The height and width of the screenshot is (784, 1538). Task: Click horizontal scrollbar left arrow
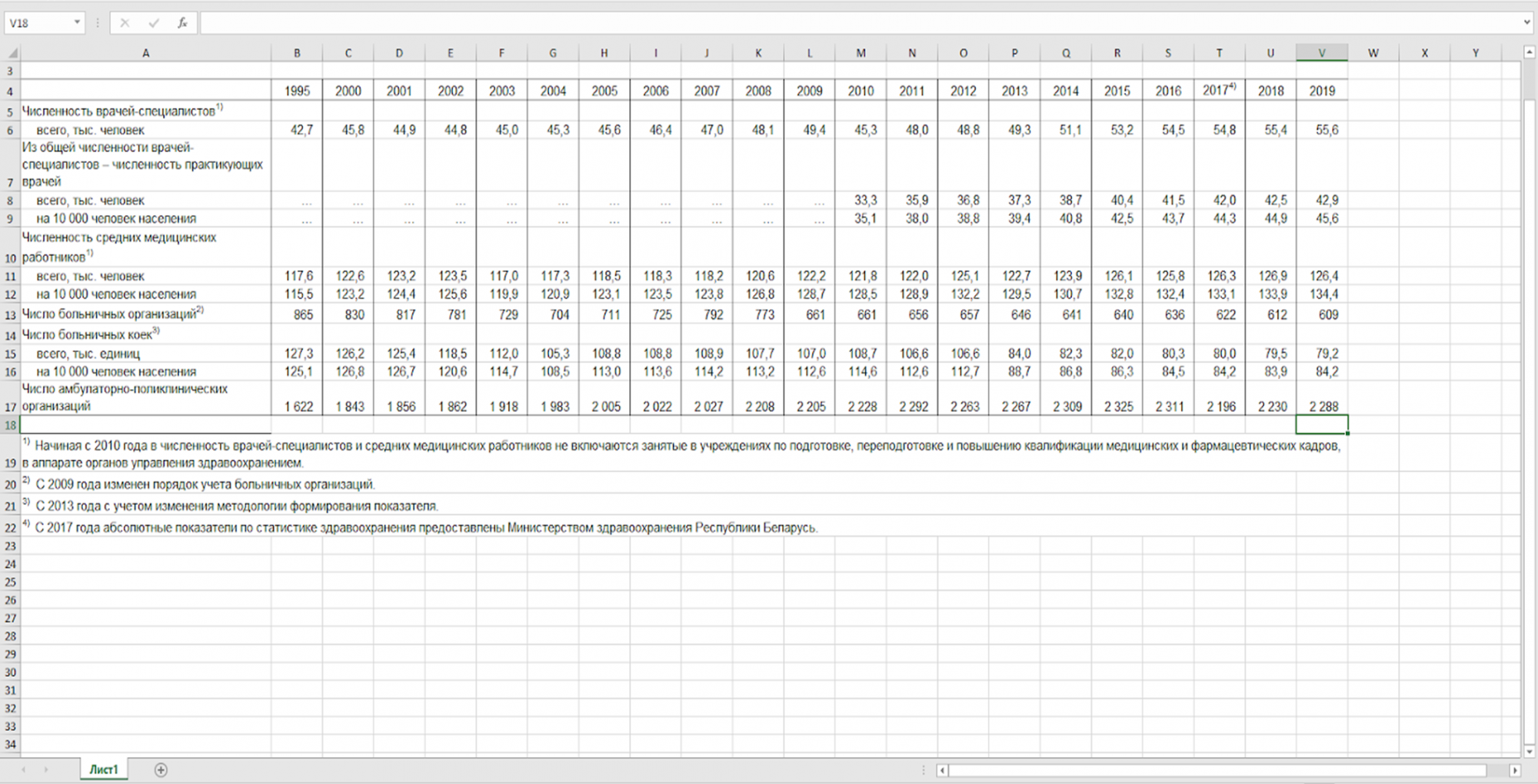(x=942, y=770)
